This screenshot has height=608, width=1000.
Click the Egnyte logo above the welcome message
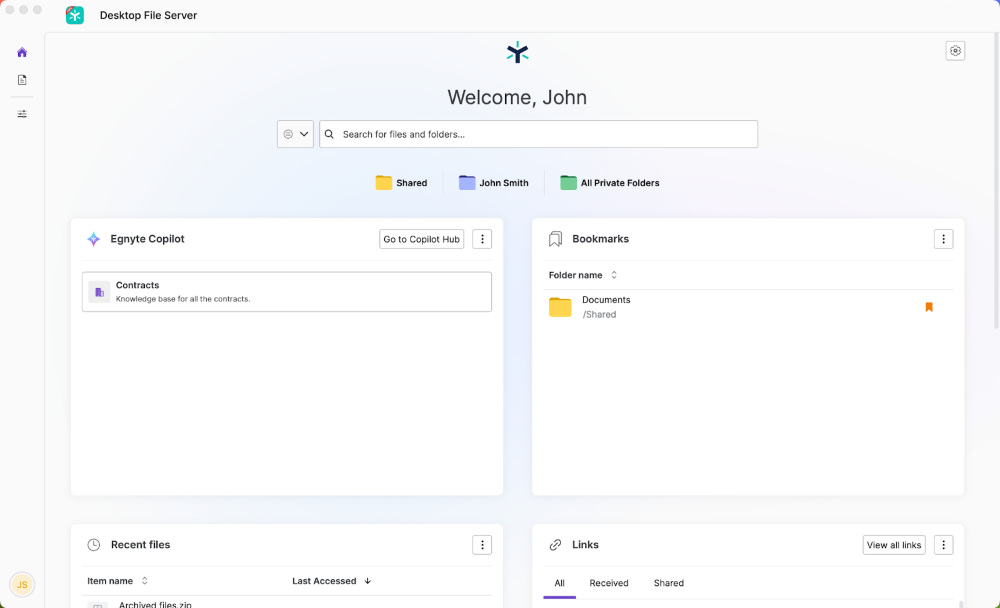pyautogui.click(x=517, y=52)
